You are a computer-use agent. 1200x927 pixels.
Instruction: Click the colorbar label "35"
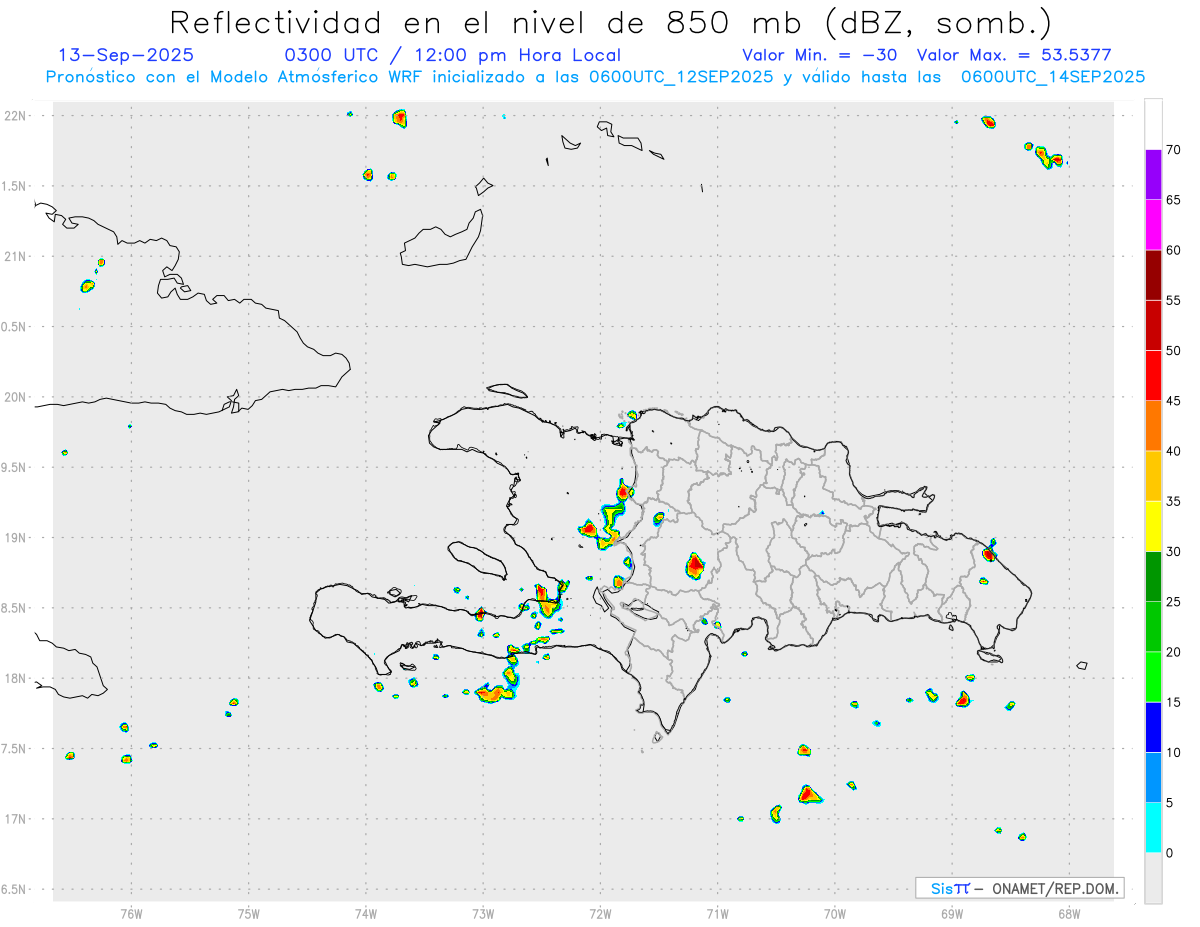(1174, 501)
